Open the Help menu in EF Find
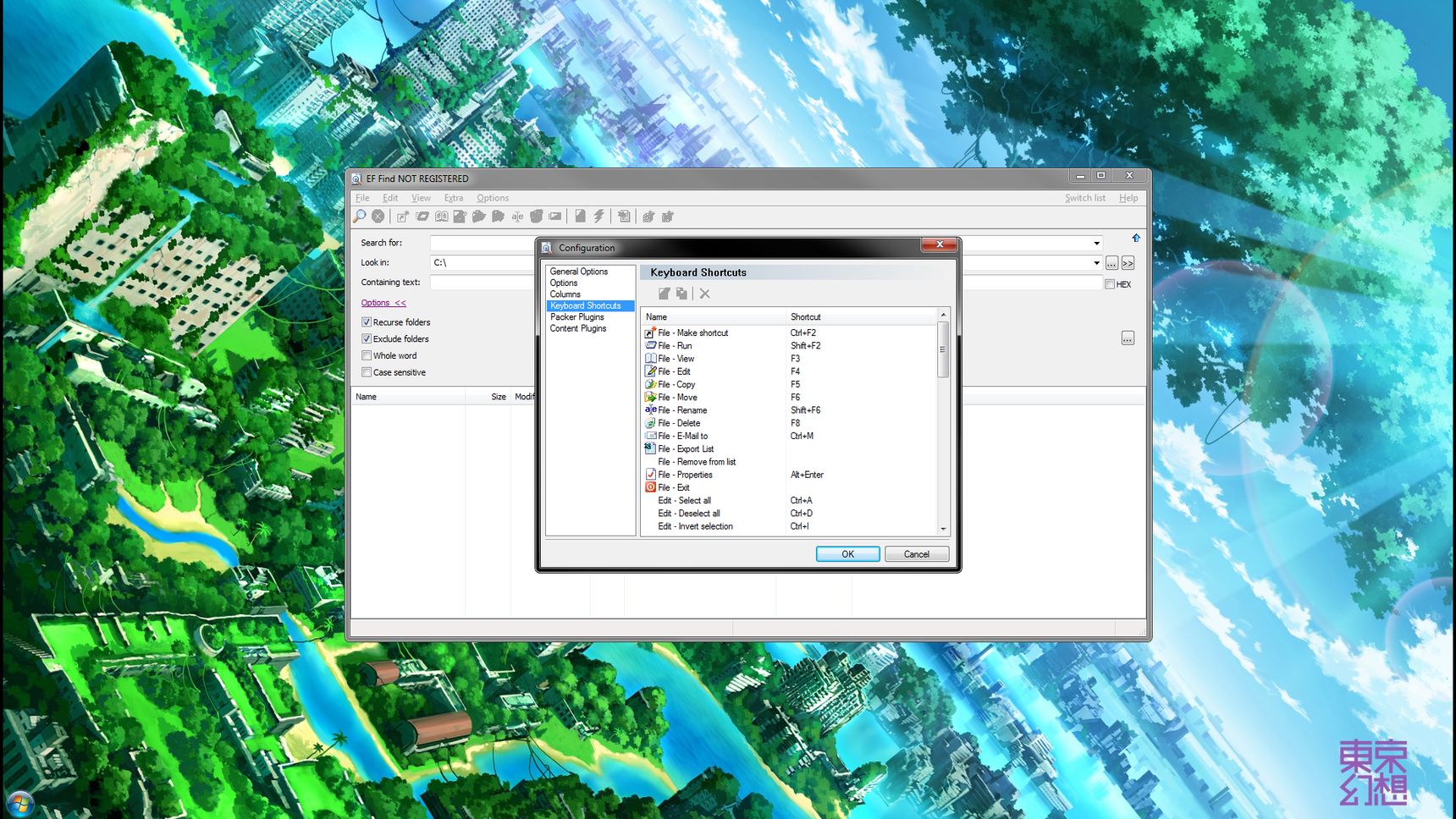The height and width of the screenshot is (819, 1456). [1128, 198]
